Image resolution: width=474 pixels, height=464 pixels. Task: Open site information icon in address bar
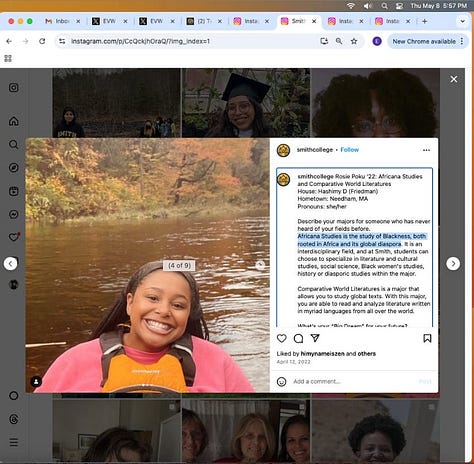point(62,41)
